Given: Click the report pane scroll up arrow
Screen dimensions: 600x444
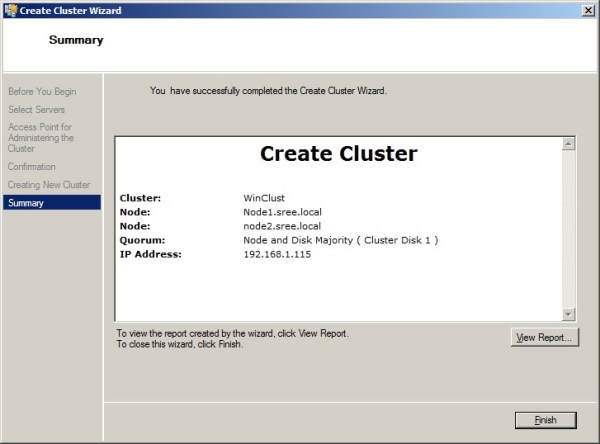Looking at the screenshot, I should pyautogui.click(x=569, y=145).
